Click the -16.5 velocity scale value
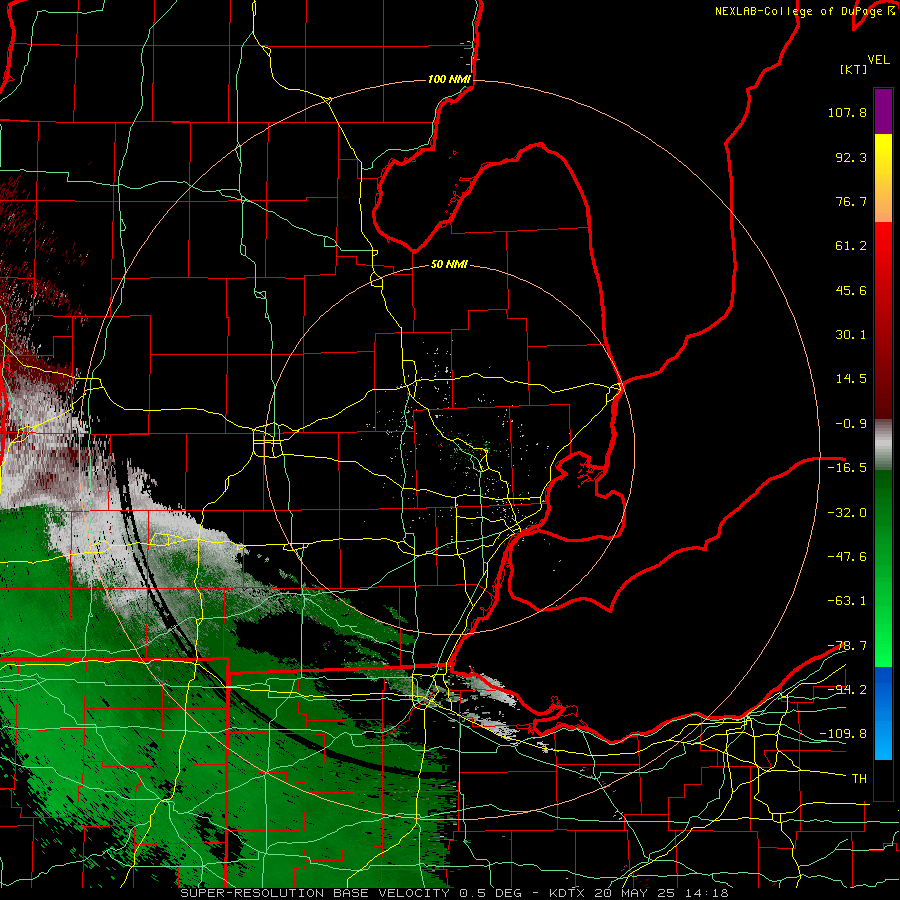 (x=847, y=468)
